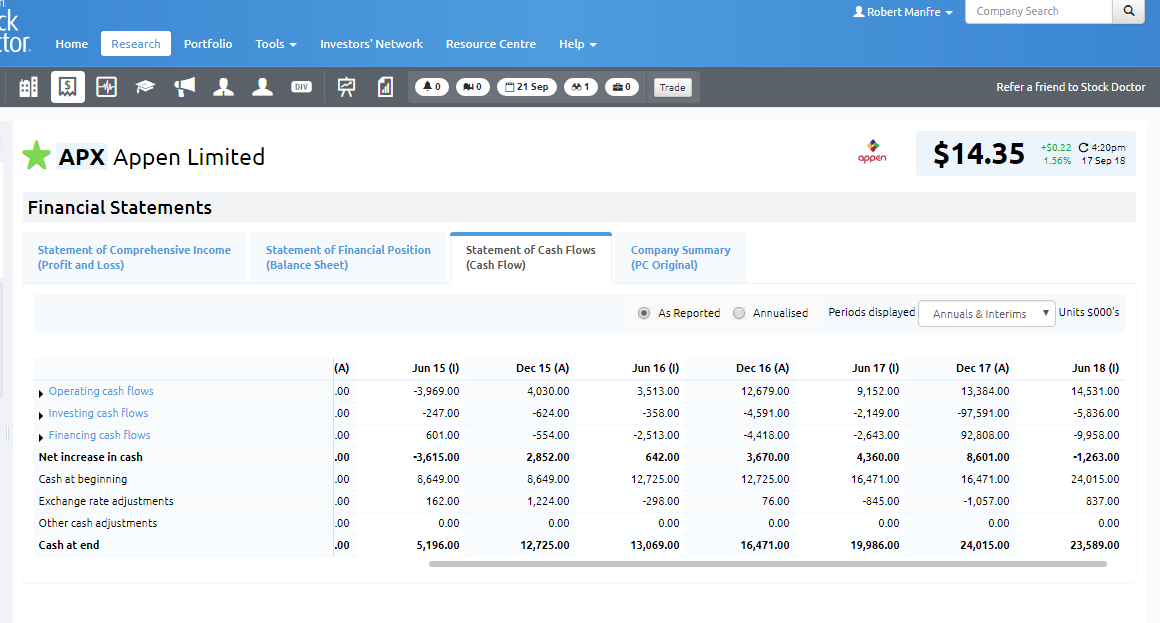The width and height of the screenshot is (1160, 623).
Task: Open the Robert Manfre user menu
Action: click(903, 12)
